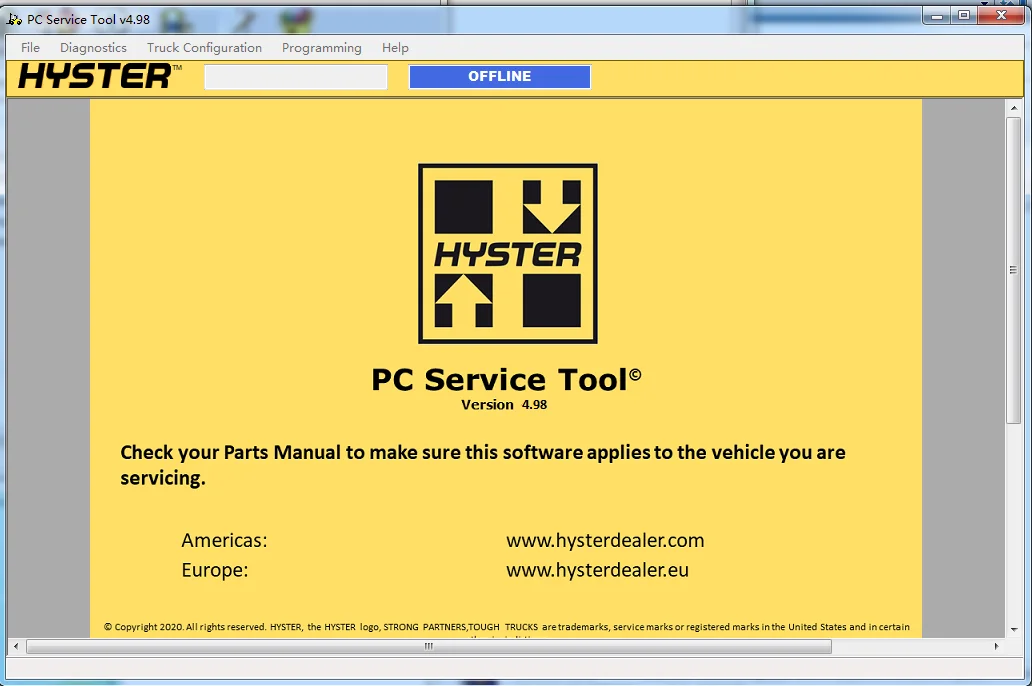Viewport: 1032px width, 686px height.
Task: Click the horizontal scrollbar thumb
Action: click(428, 646)
